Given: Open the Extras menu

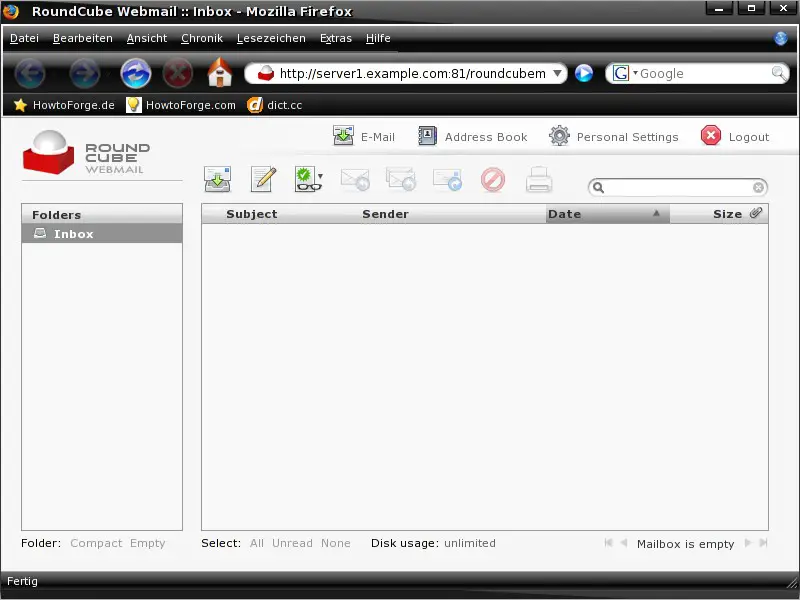Looking at the screenshot, I should point(336,38).
